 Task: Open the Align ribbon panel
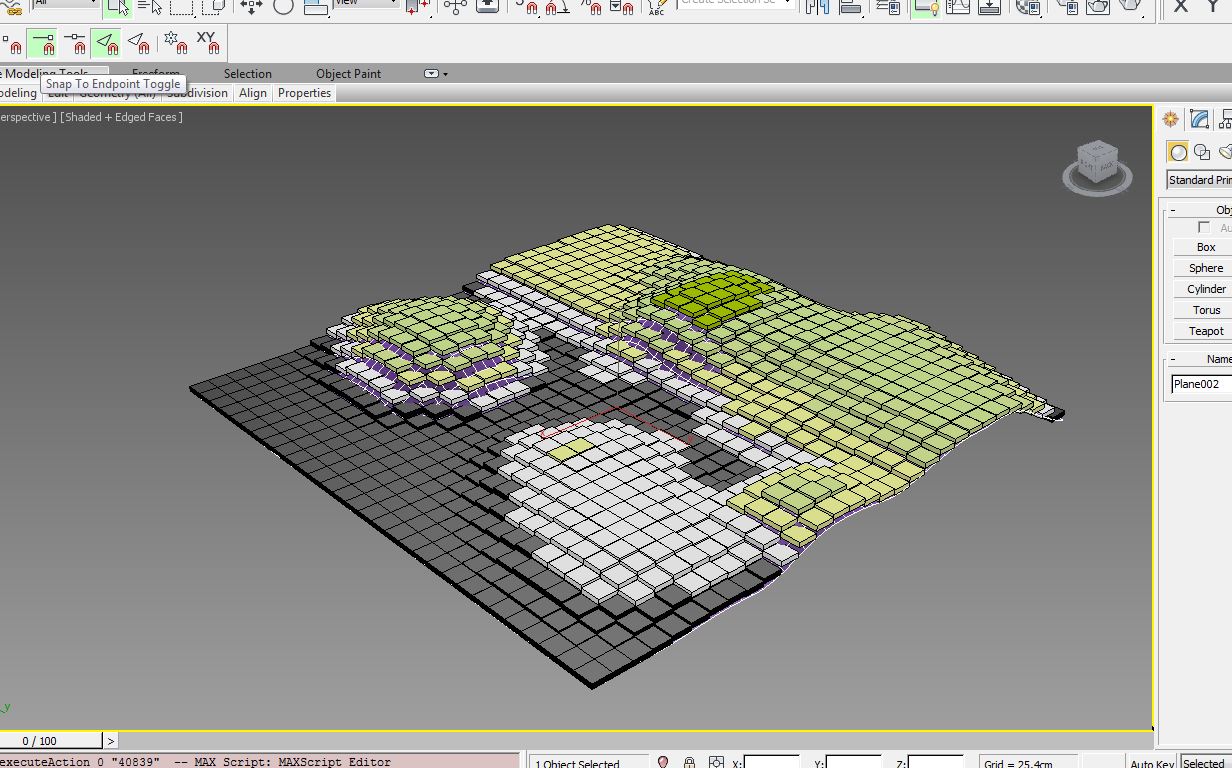tap(253, 93)
